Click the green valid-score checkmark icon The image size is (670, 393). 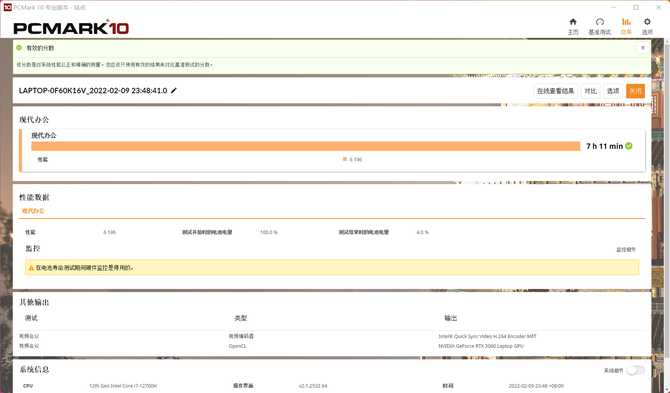tap(19, 48)
